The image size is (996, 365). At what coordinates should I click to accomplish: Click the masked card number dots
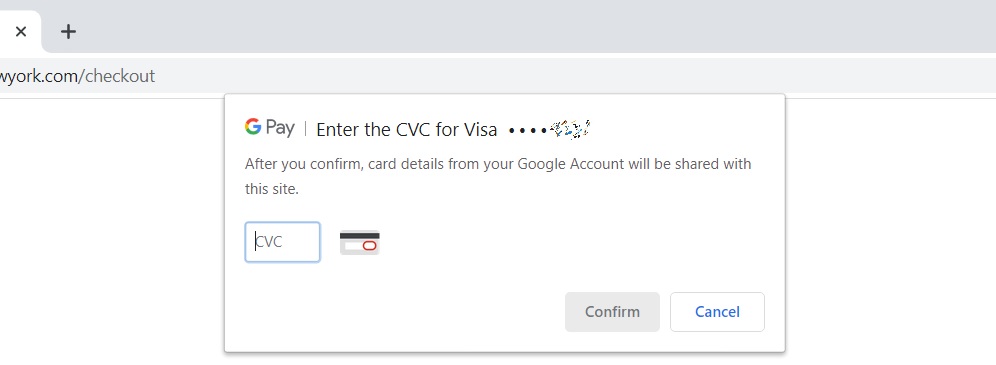[x=527, y=130]
